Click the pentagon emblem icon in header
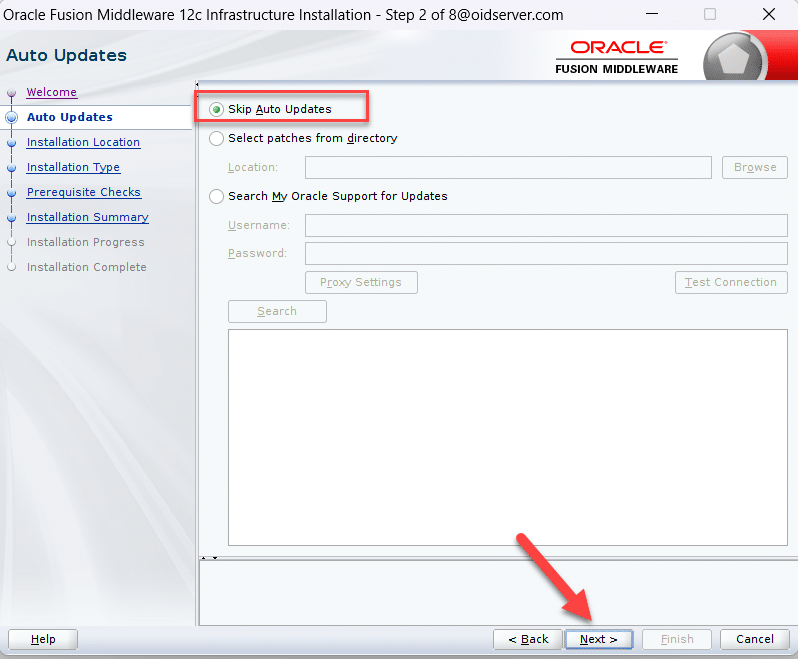Viewport: 798px width, 659px height. tap(735, 59)
